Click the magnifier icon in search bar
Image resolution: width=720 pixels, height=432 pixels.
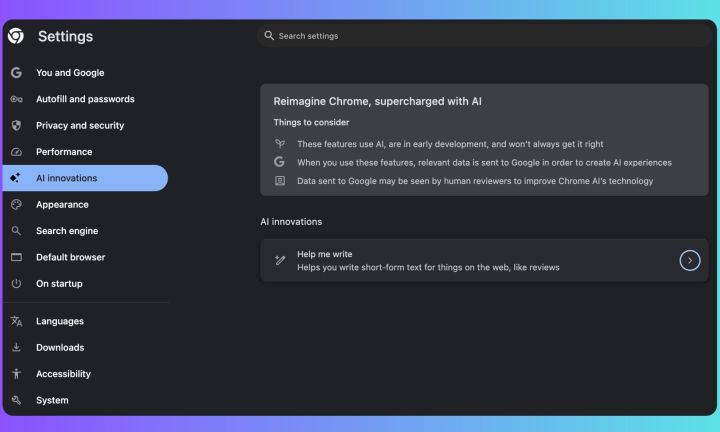coord(269,36)
